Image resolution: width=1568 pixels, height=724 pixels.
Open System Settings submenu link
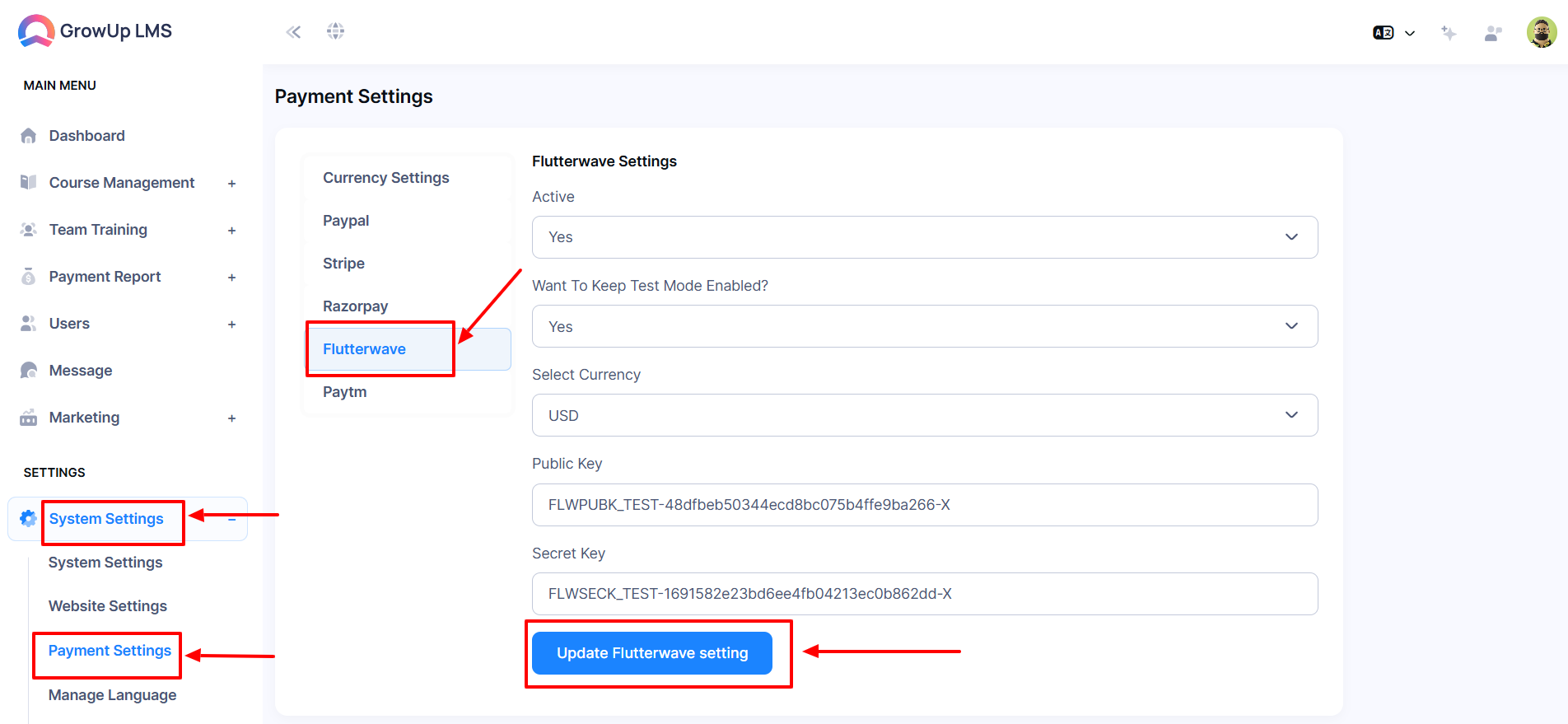click(105, 563)
